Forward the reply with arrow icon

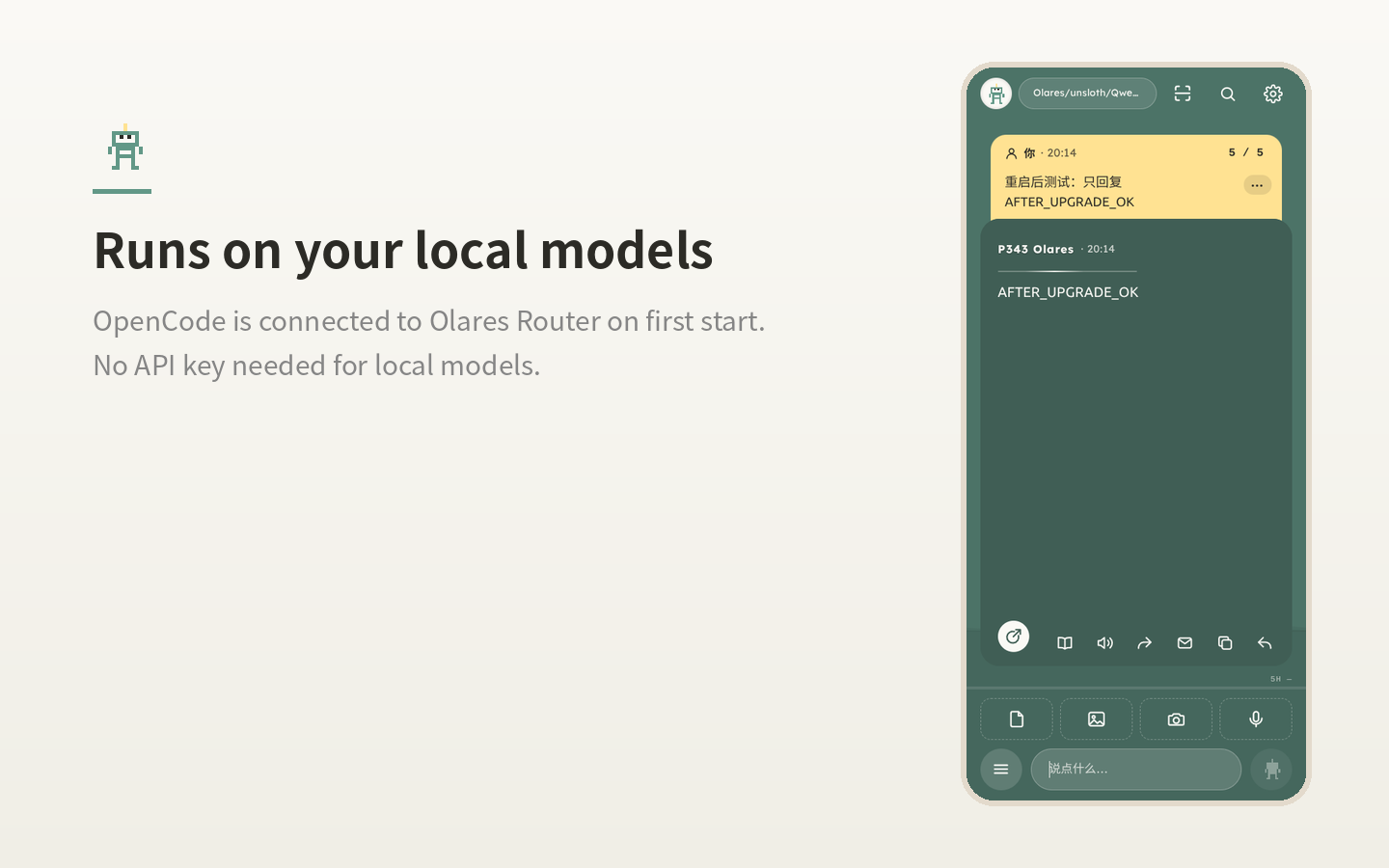pos(1145,643)
